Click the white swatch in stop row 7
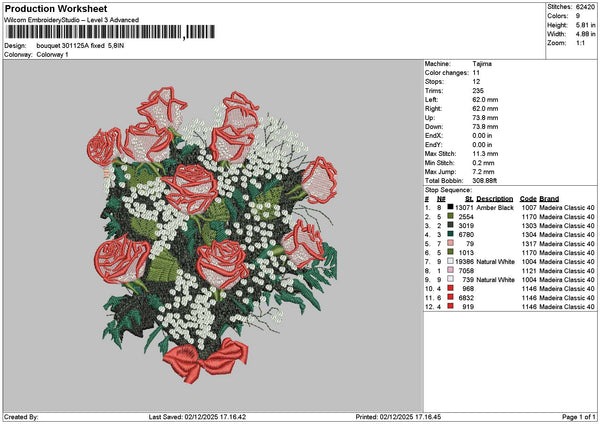The height and width of the screenshot is (424, 600). coord(450,261)
